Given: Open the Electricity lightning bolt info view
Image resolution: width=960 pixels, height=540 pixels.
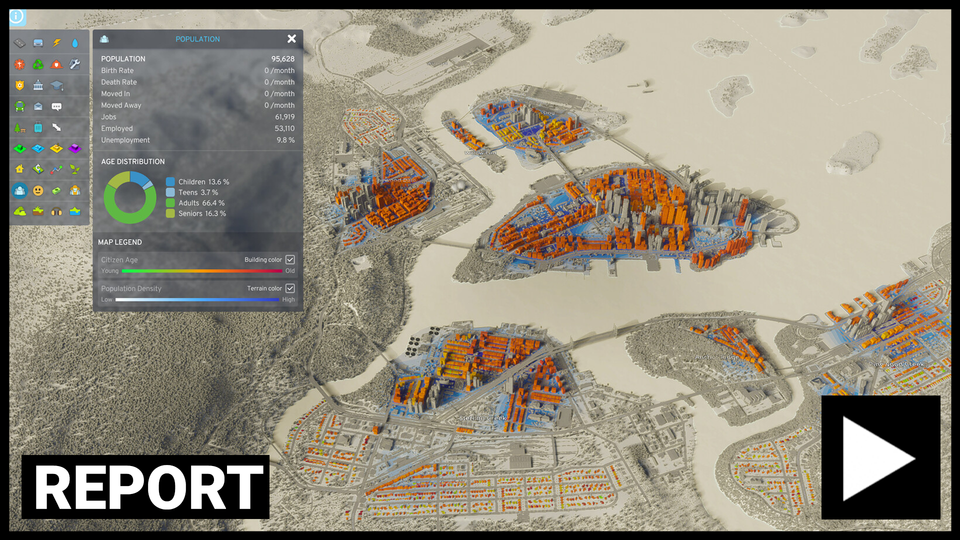Looking at the screenshot, I should (x=56, y=43).
